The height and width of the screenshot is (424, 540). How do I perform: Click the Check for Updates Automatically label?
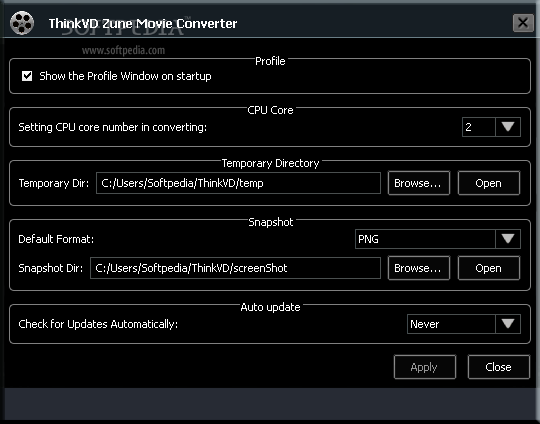point(98,324)
